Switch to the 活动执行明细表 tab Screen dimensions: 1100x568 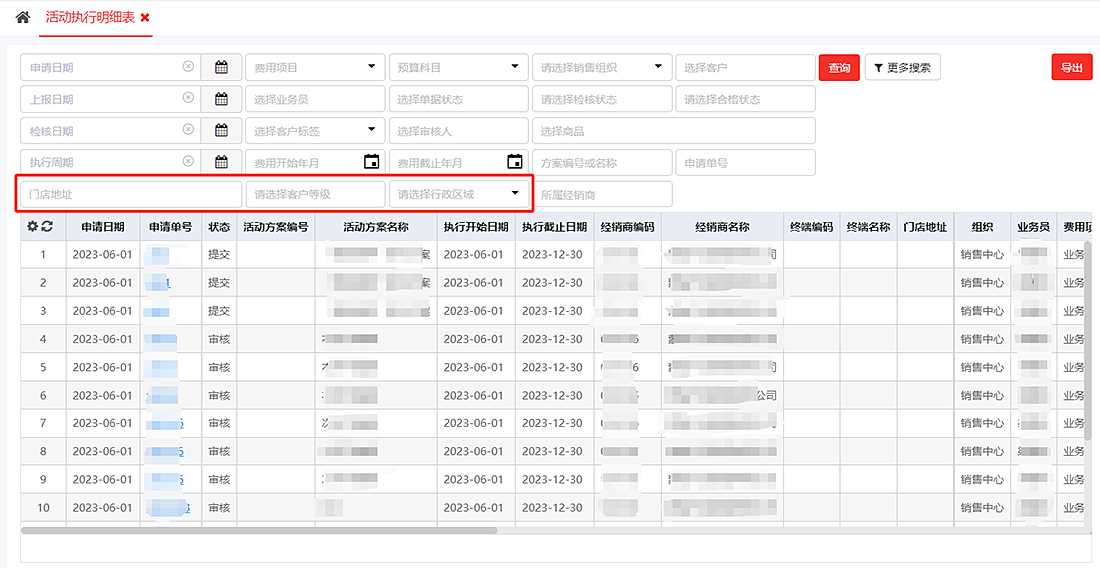pos(90,18)
